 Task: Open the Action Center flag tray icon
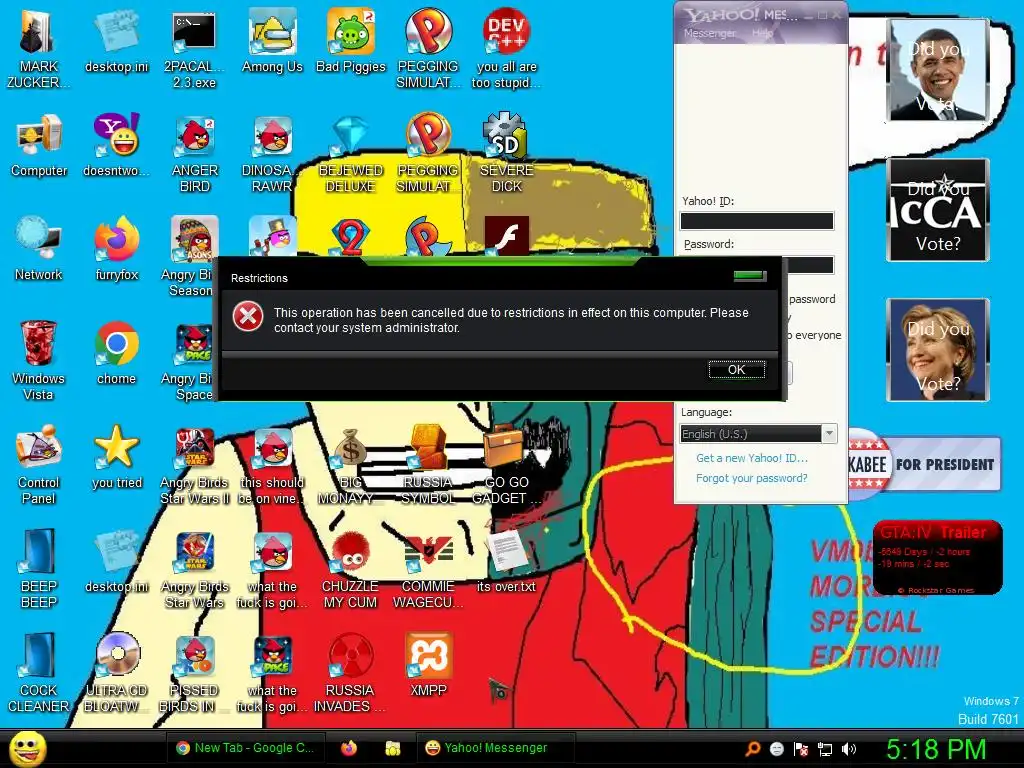[801, 749]
